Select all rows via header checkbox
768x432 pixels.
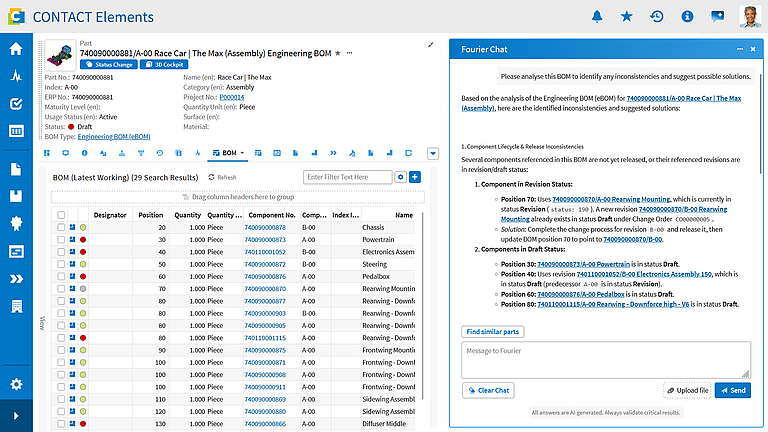61,215
